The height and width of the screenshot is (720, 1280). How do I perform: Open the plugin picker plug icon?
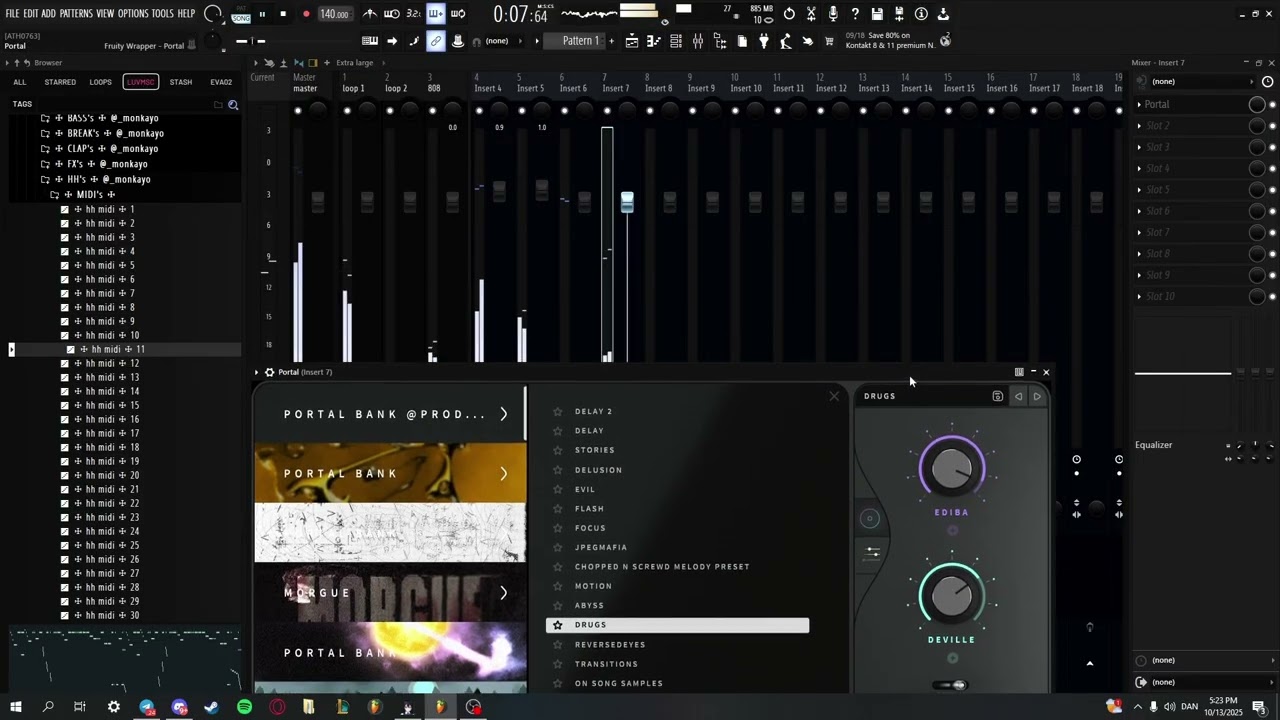pos(764,41)
